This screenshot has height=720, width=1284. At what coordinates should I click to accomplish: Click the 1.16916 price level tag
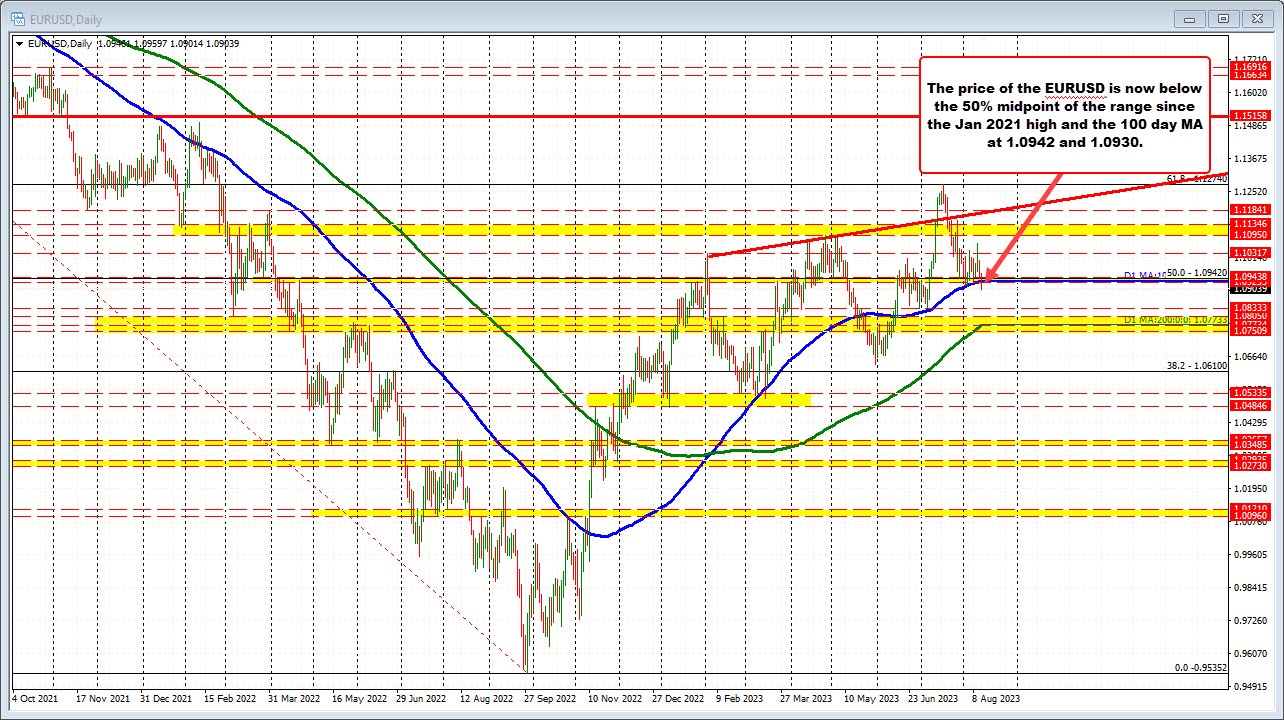(x=1248, y=66)
